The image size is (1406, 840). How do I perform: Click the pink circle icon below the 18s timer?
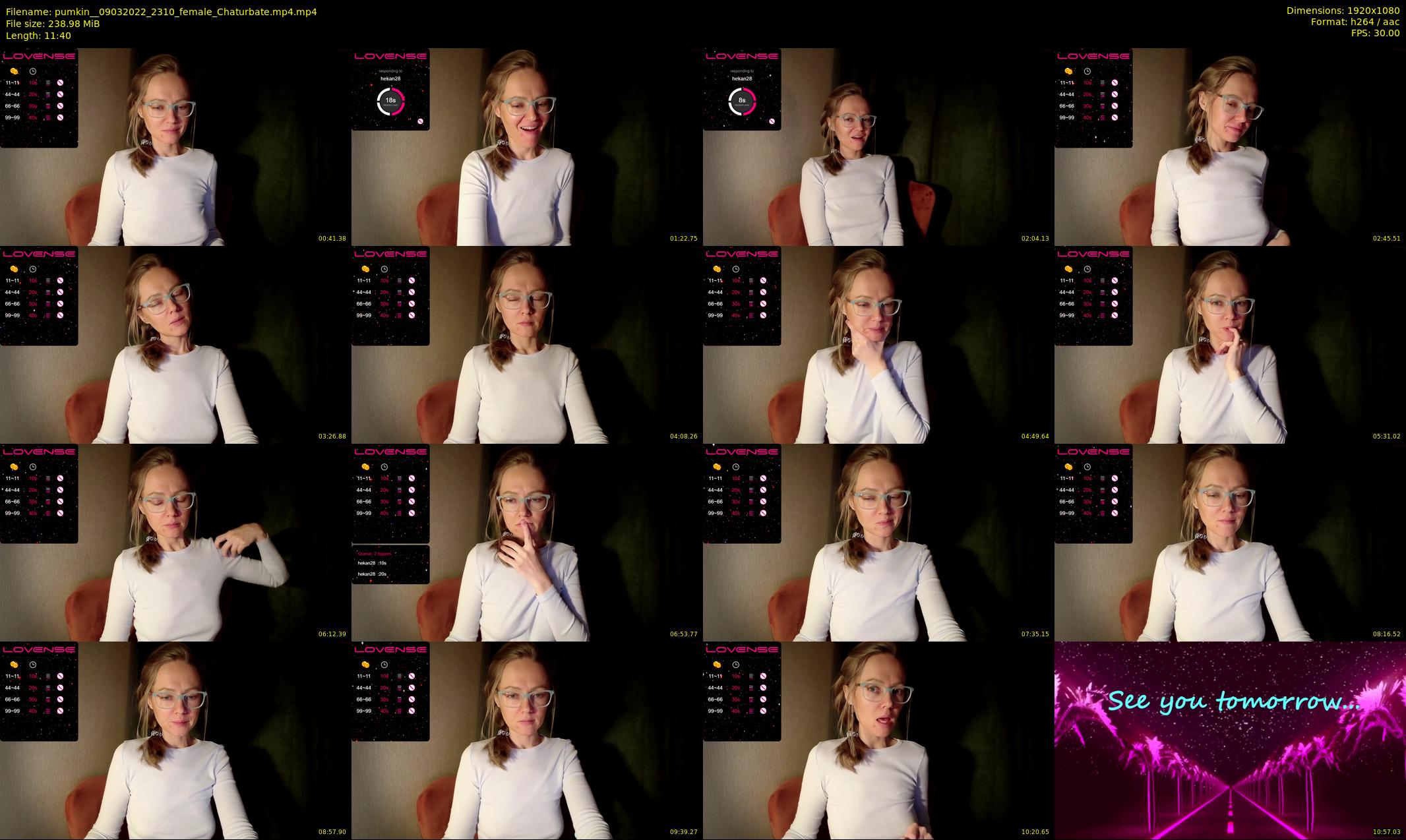pyautogui.click(x=419, y=121)
